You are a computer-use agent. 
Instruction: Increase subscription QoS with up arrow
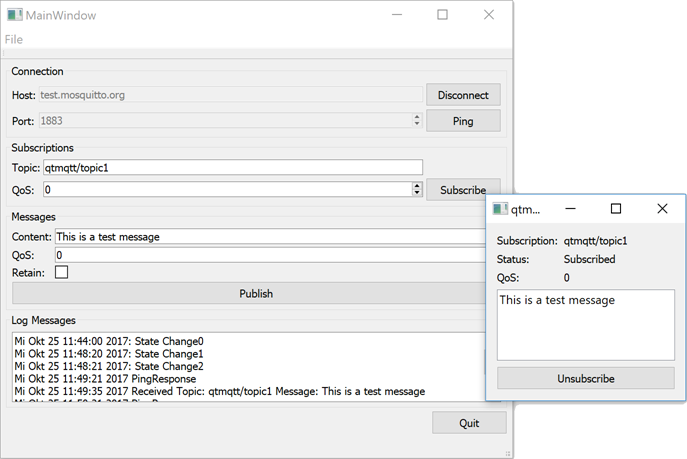(x=417, y=185)
